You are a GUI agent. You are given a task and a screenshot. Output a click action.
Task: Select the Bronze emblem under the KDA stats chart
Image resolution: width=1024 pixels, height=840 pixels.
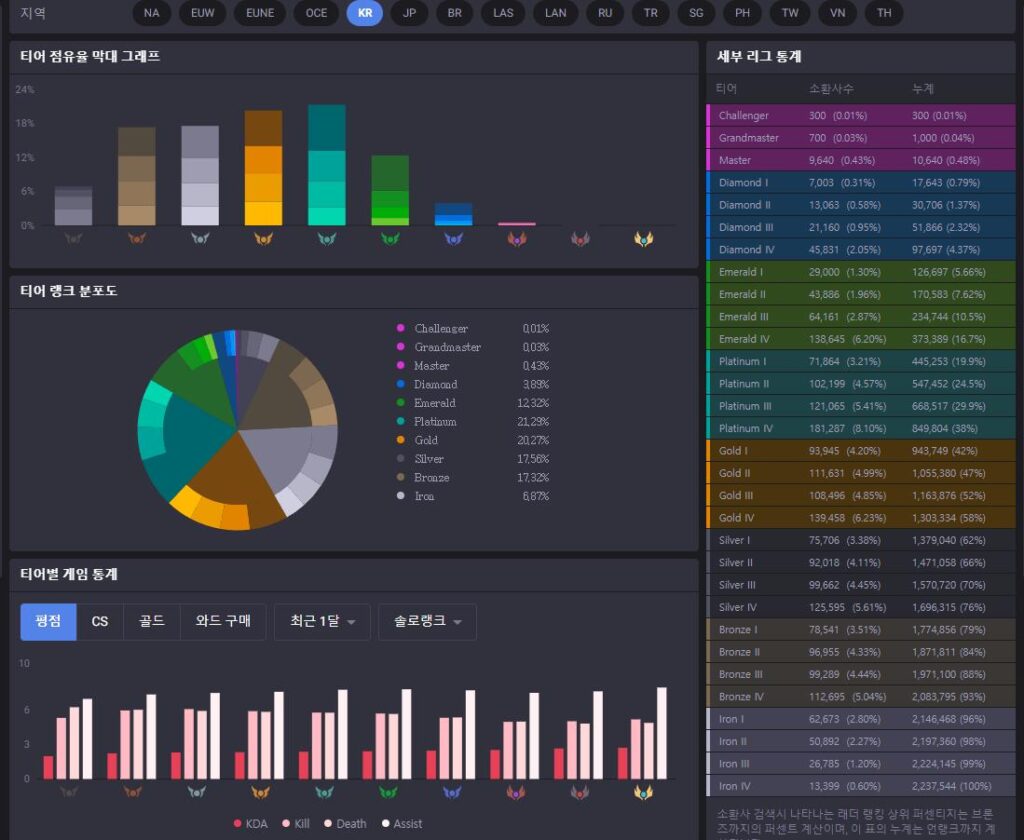tap(133, 792)
